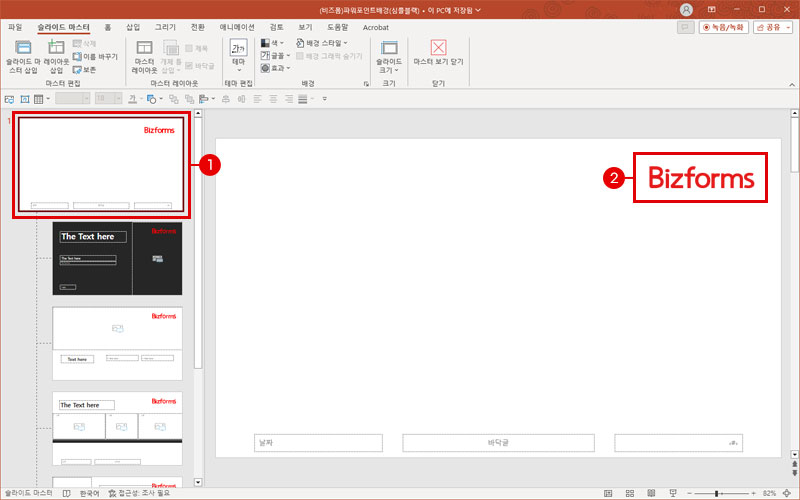Open 글꼴 fonts dropdown
Screen dimensions: 800x500
[276, 55]
